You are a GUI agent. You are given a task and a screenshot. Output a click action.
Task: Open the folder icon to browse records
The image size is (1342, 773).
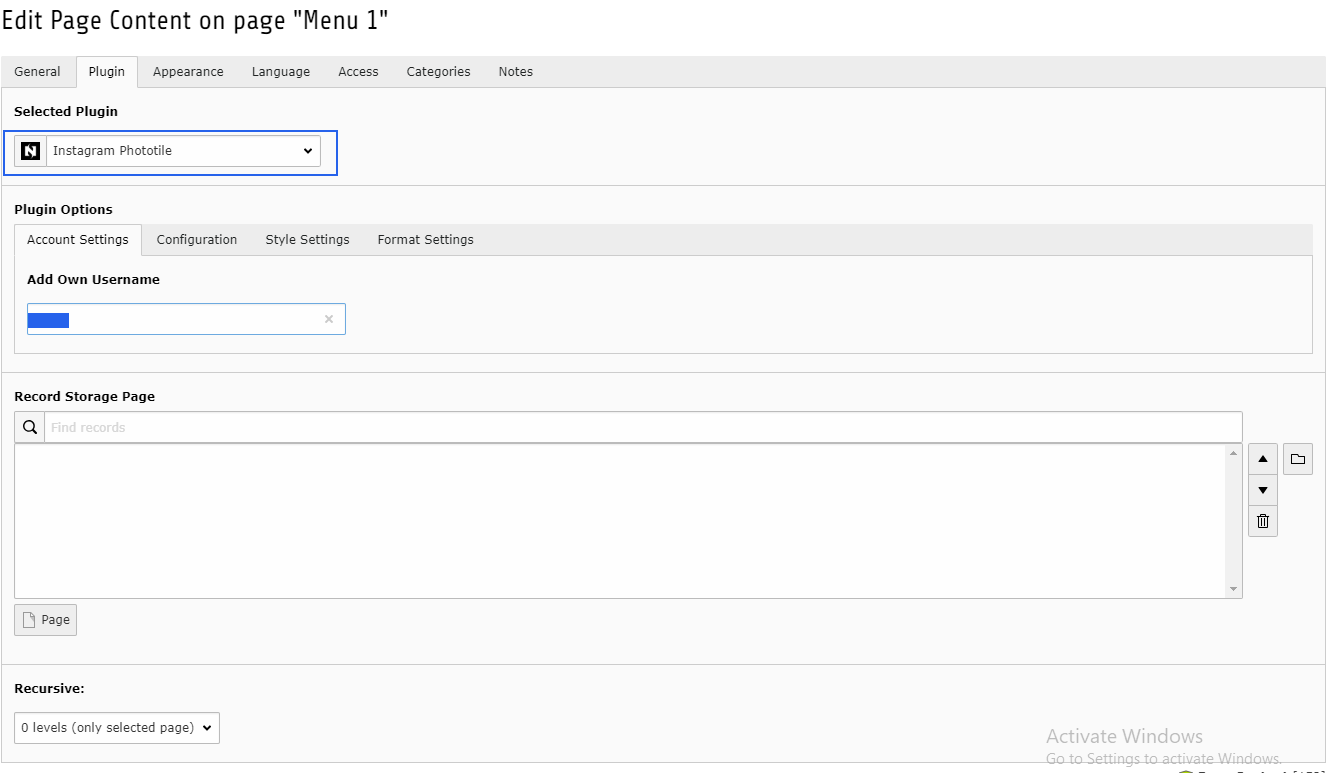click(x=1298, y=459)
